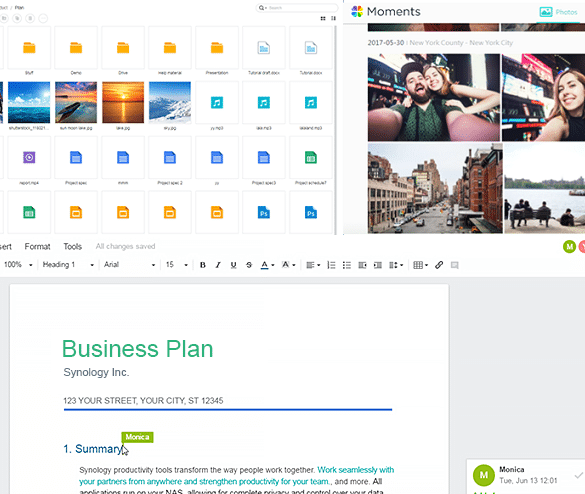Toggle the numbered list

(x=331, y=265)
